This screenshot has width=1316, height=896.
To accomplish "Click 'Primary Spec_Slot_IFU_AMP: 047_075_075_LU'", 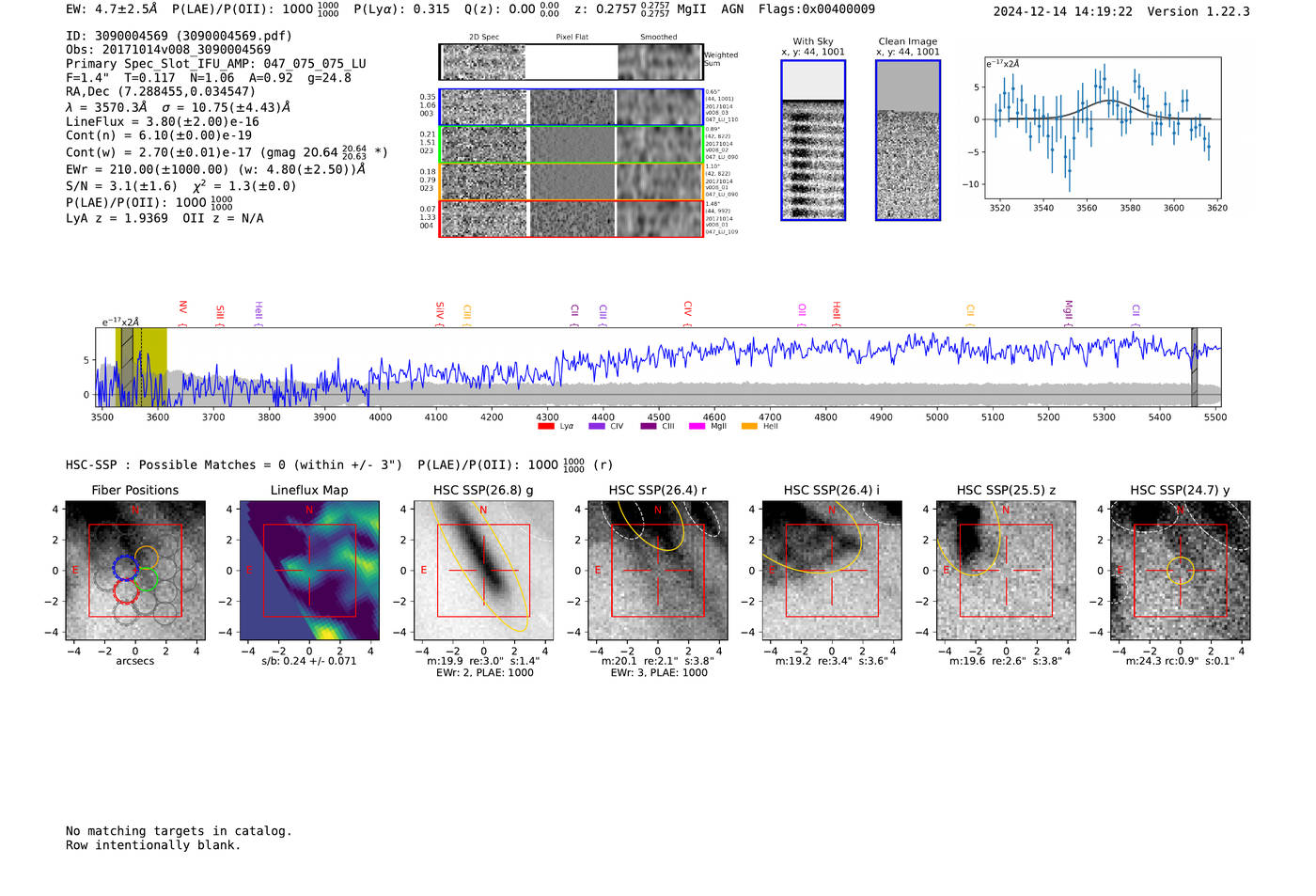I will pos(216,64).
